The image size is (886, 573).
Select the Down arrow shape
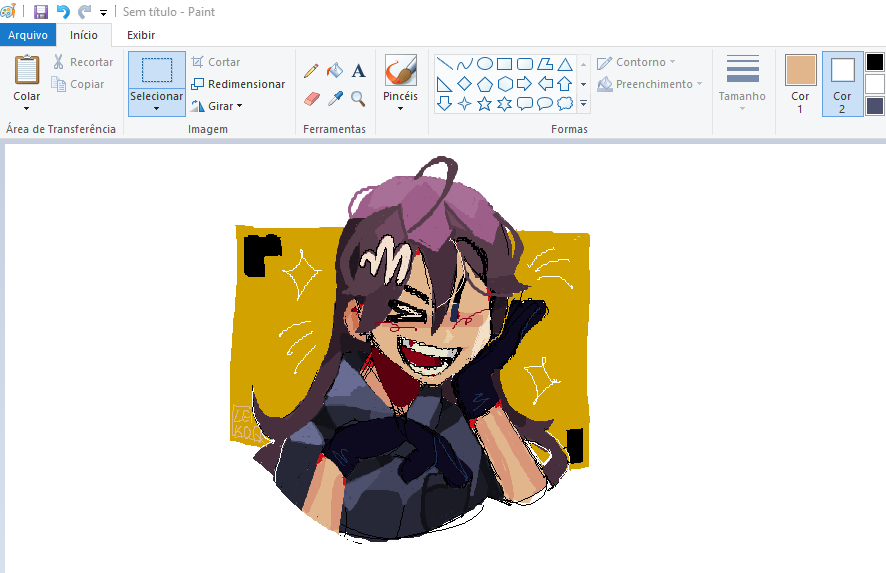point(445,103)
